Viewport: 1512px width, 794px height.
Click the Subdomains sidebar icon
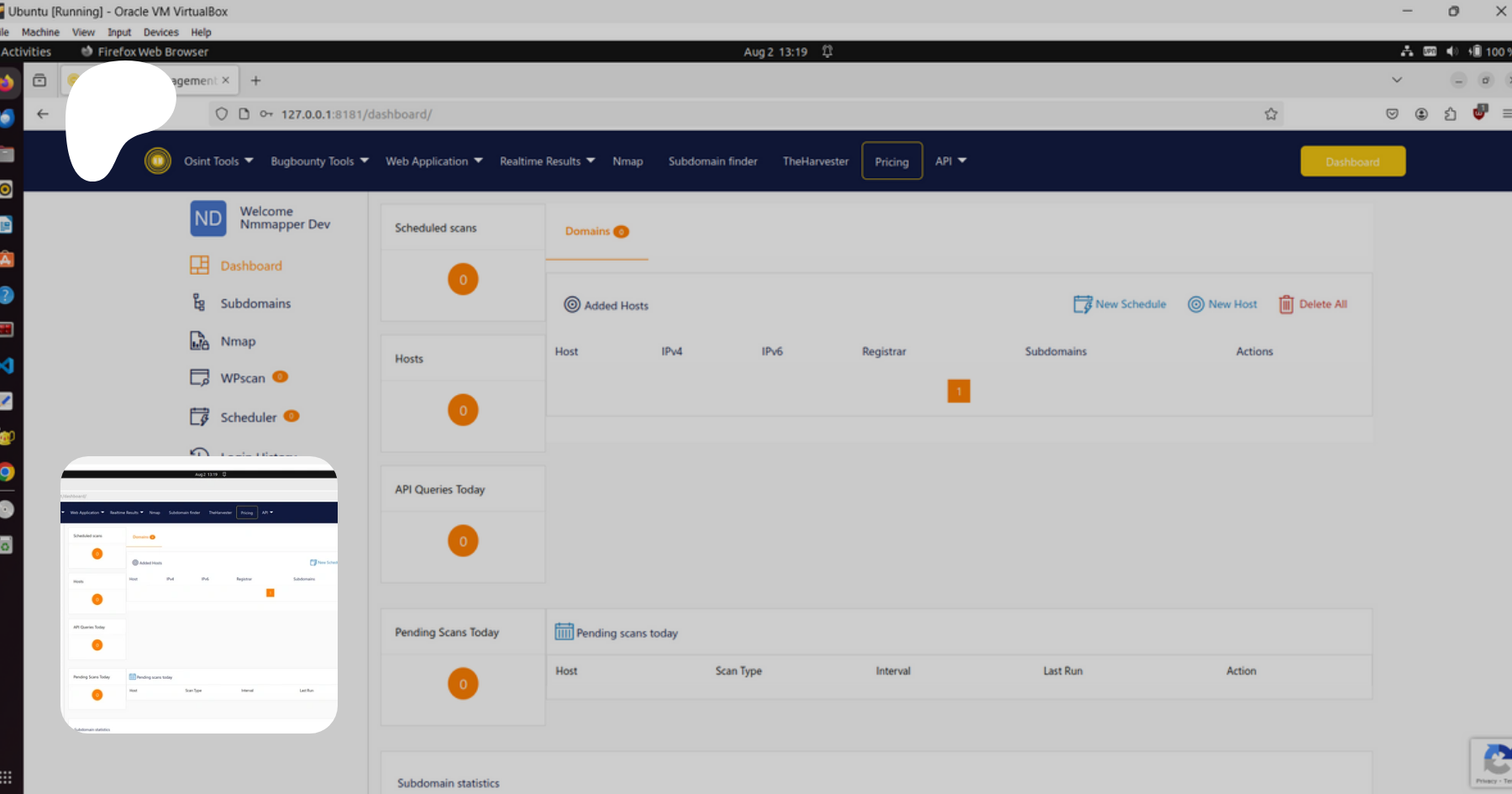point(199,303)
